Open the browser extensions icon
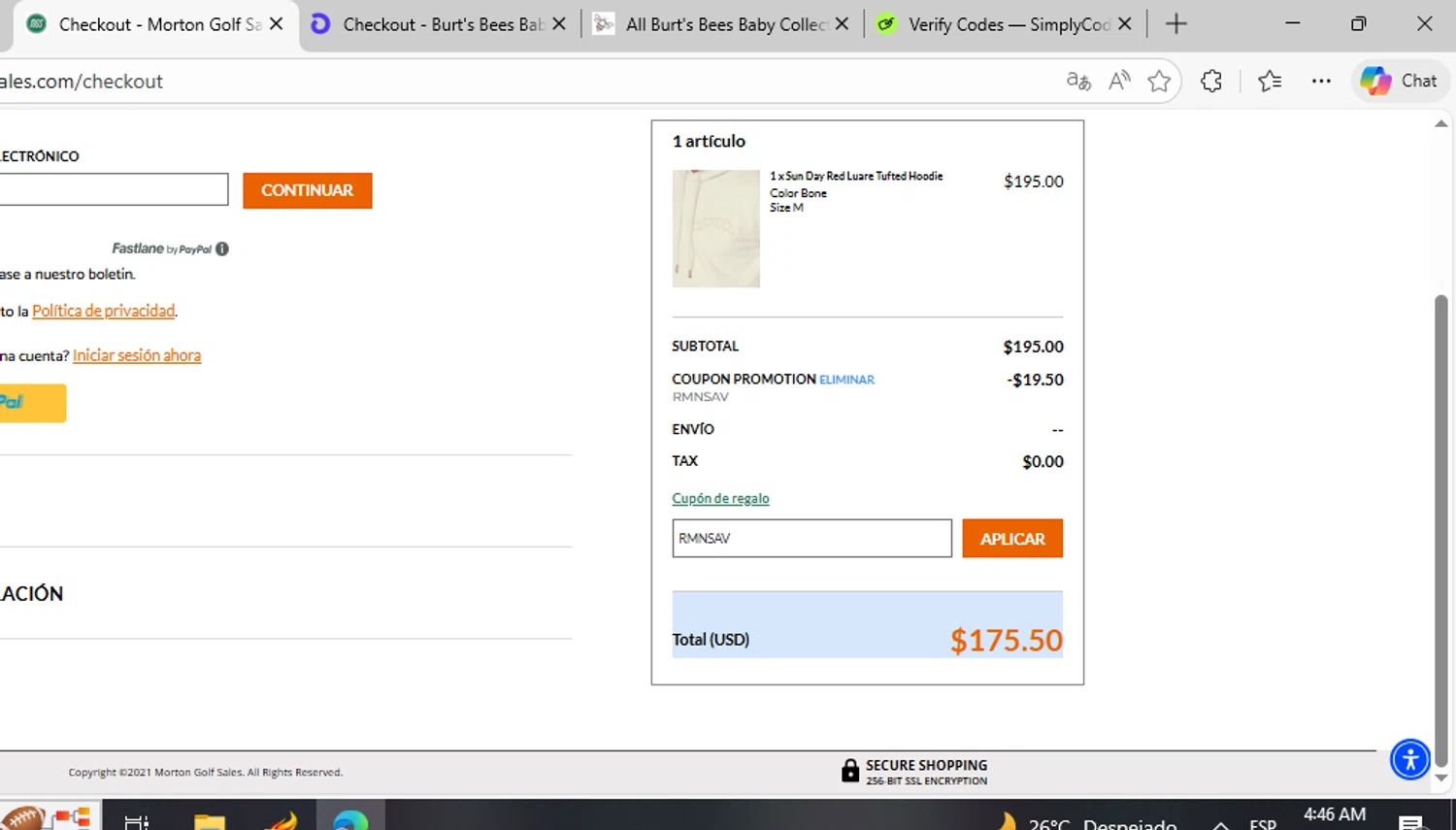 point(1211,82)
